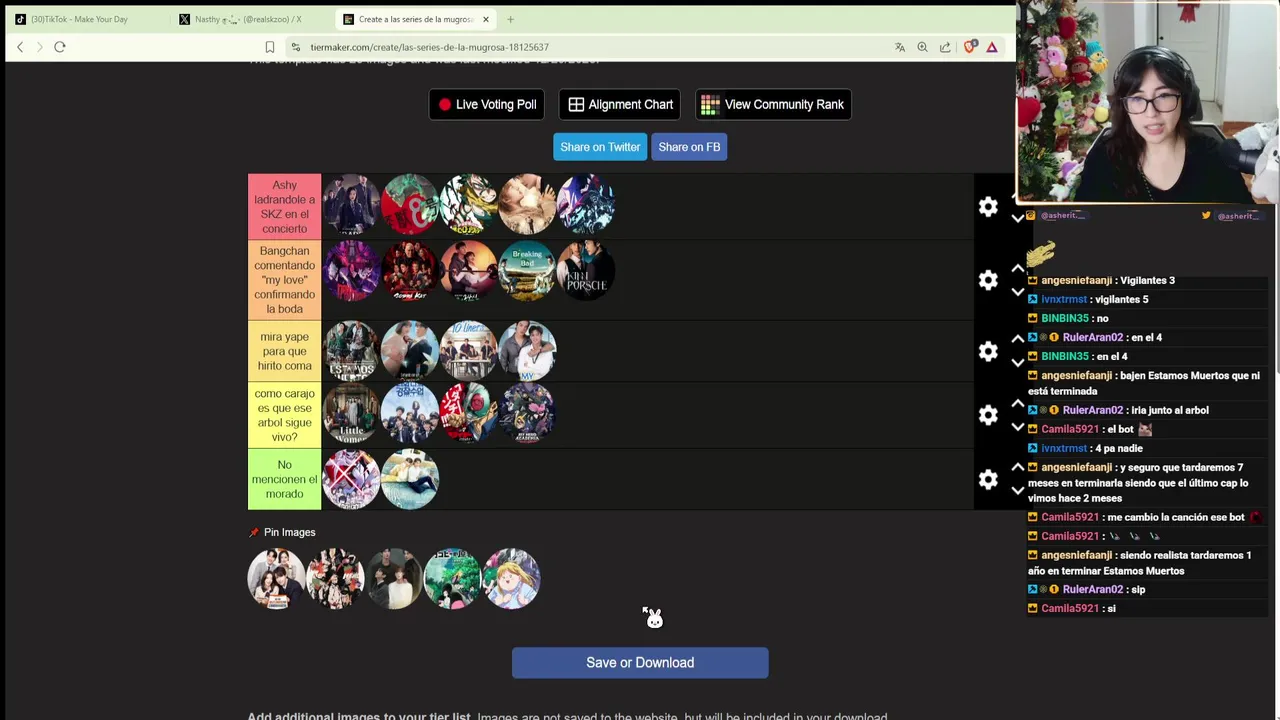Click the tiermaker.com address bar URL

click(x=429, y=47)
